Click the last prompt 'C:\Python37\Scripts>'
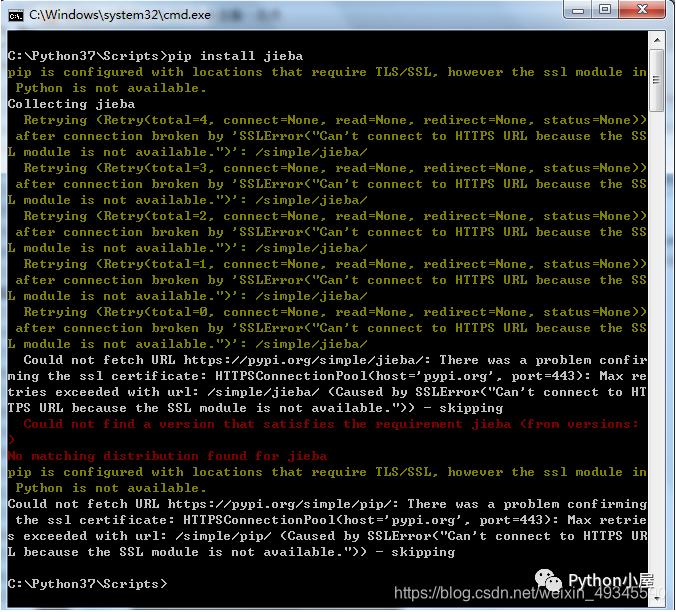Screen dimensions: 676x612 point(88,584)
